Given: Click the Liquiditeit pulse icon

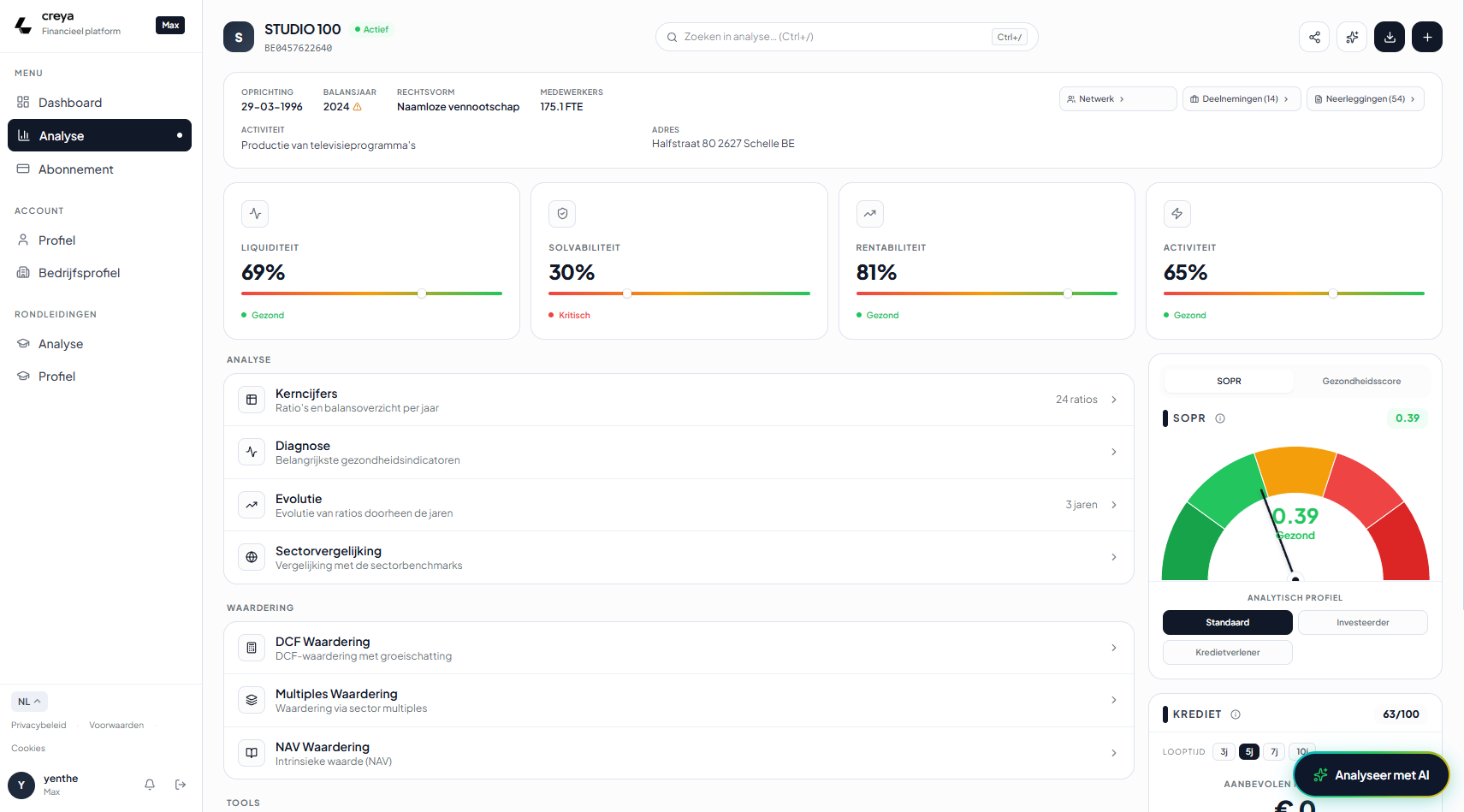Looking at the screenshot, I should tap(255, 214).
